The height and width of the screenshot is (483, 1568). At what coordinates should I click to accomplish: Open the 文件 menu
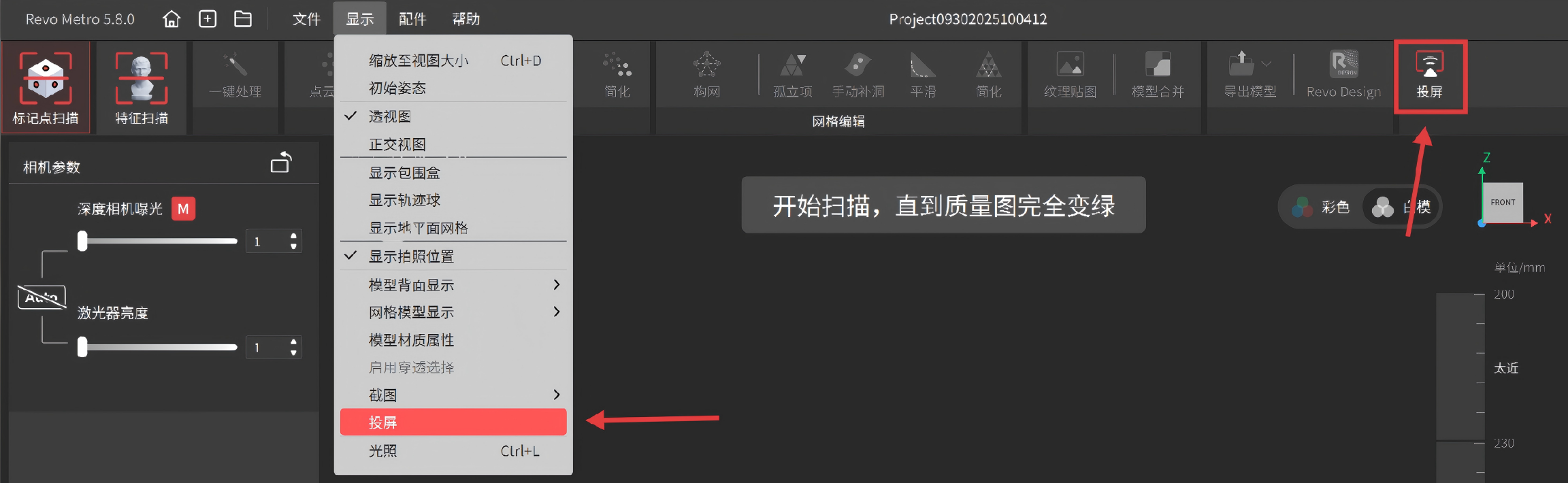pos(306,19)
